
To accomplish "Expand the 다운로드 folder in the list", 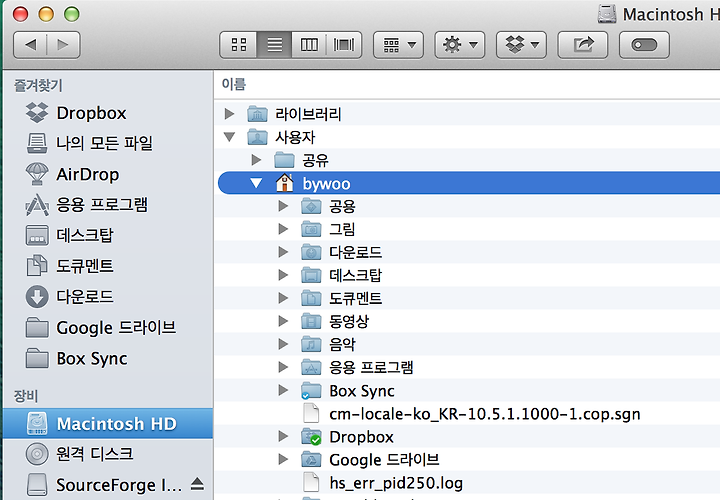I will pyautogui.click(x=283, y=252).
